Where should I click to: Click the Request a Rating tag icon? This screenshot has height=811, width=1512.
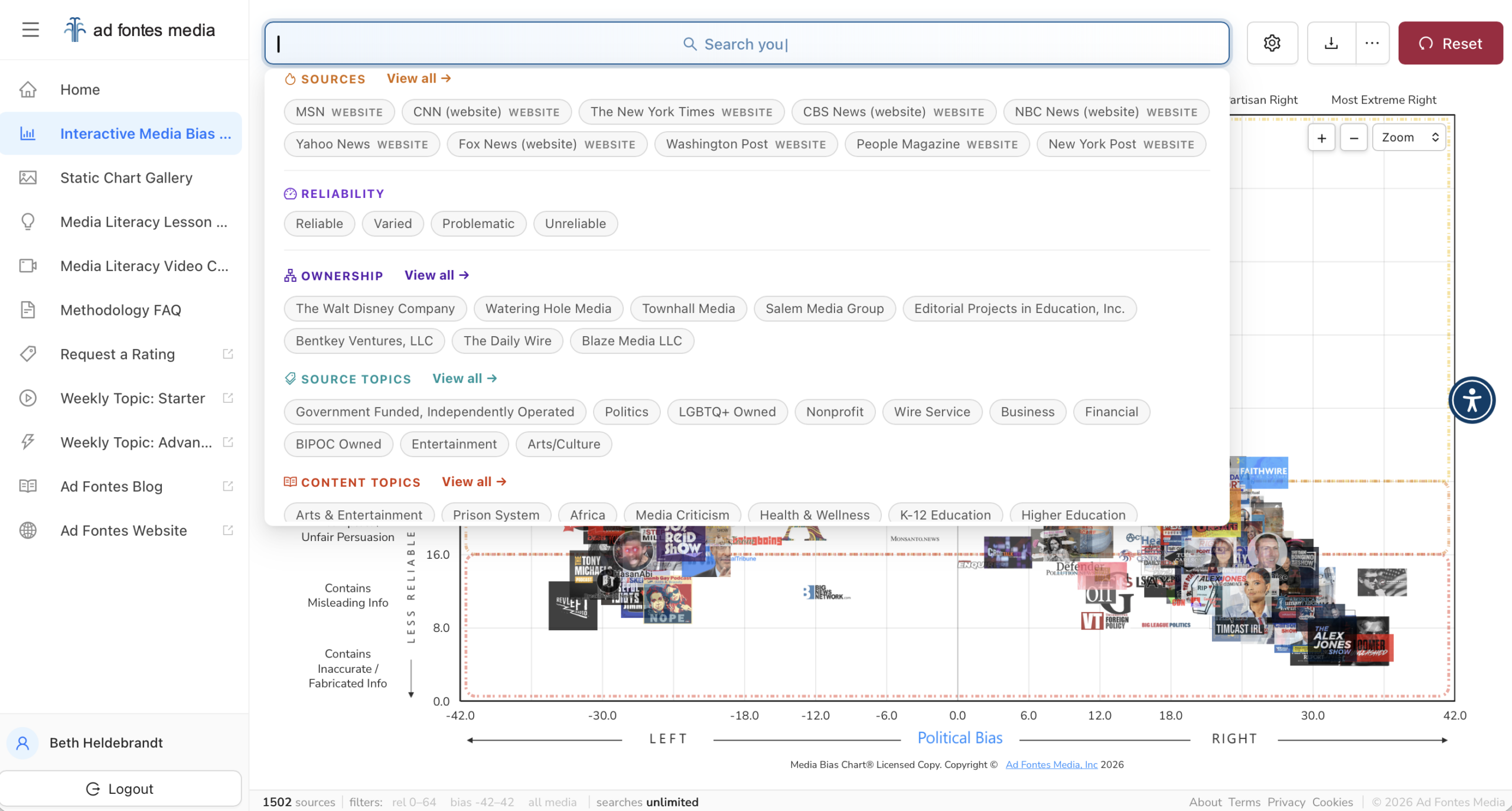click(x=28, y=354)
